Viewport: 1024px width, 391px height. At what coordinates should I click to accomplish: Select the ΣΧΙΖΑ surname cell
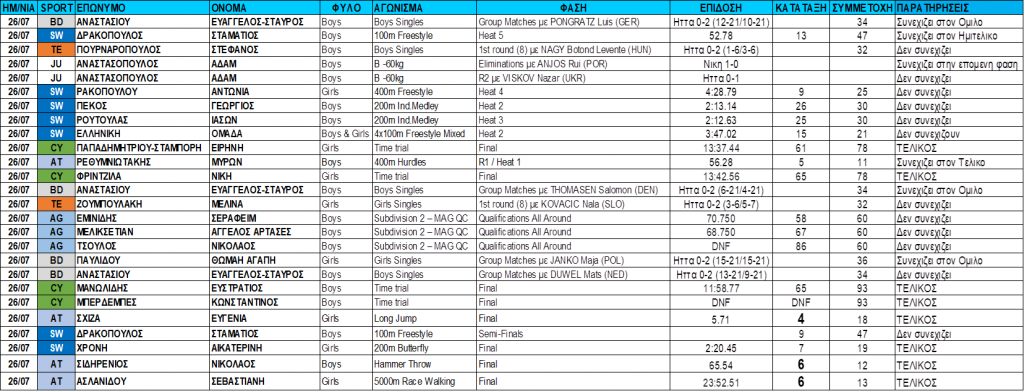[x=142, y=319]
